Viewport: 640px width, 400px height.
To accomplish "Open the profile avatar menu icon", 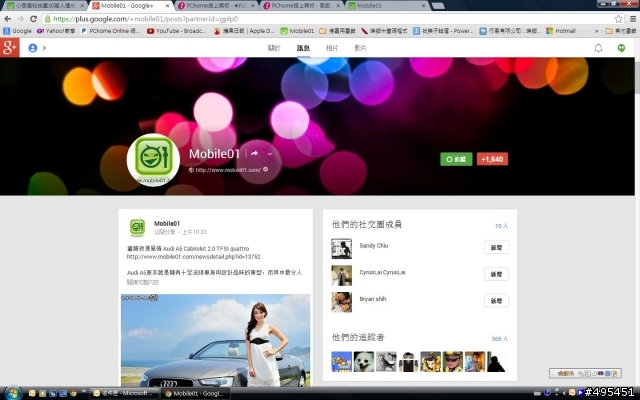I will pyautogui.click(x=33, y=48).
